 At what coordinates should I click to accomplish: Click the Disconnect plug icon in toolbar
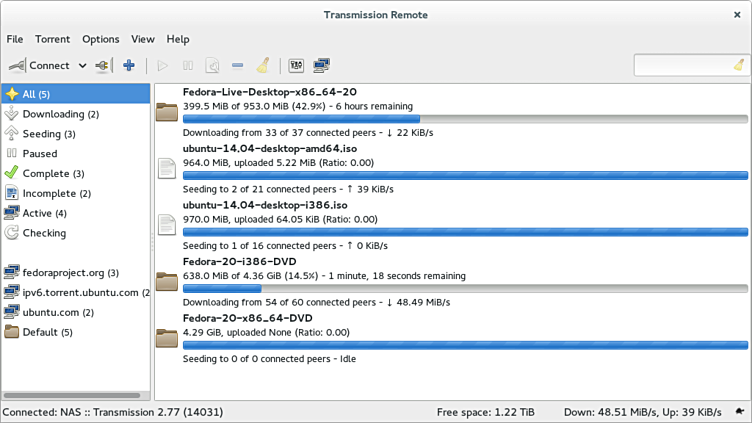click(x=101, y=66)
